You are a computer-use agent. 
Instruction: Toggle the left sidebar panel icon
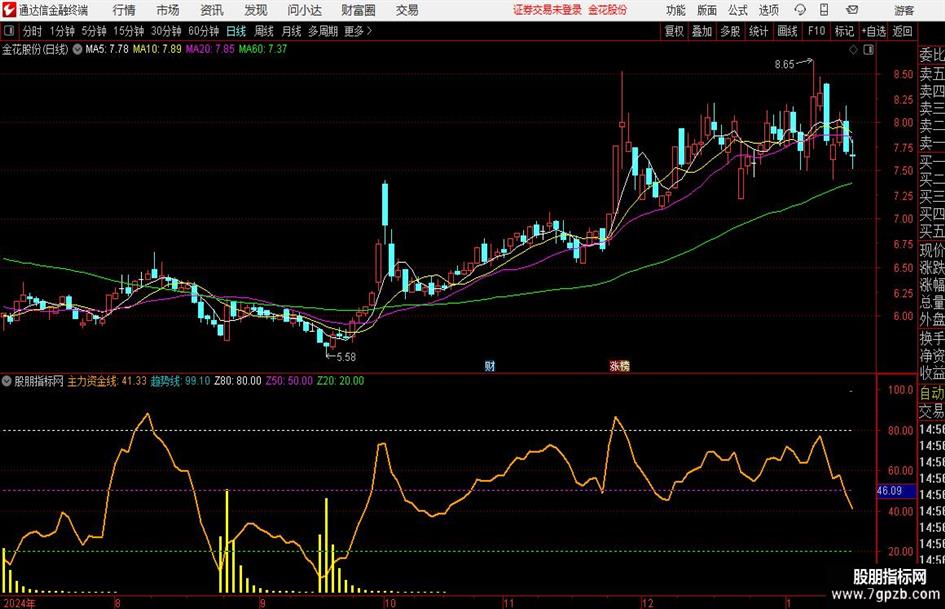(x=9, y=31)
